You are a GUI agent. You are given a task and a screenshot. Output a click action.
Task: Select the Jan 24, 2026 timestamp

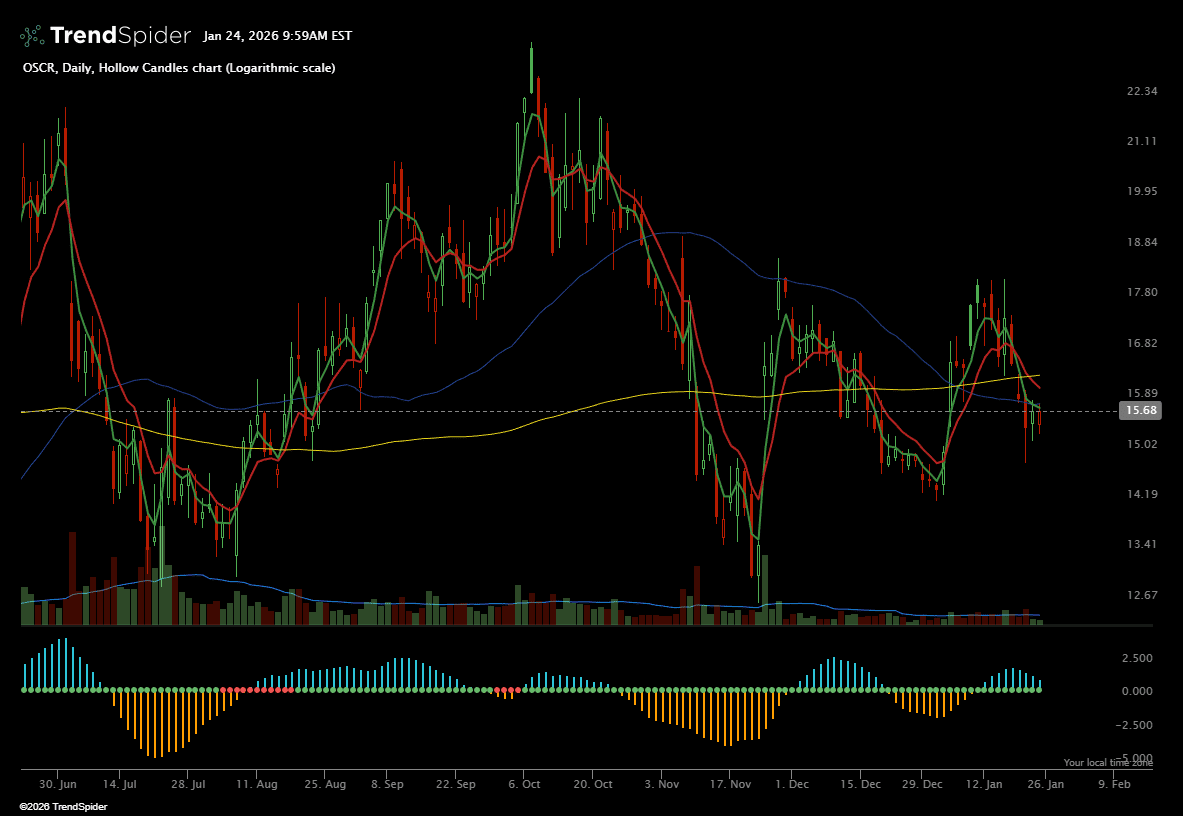(277, 36)
